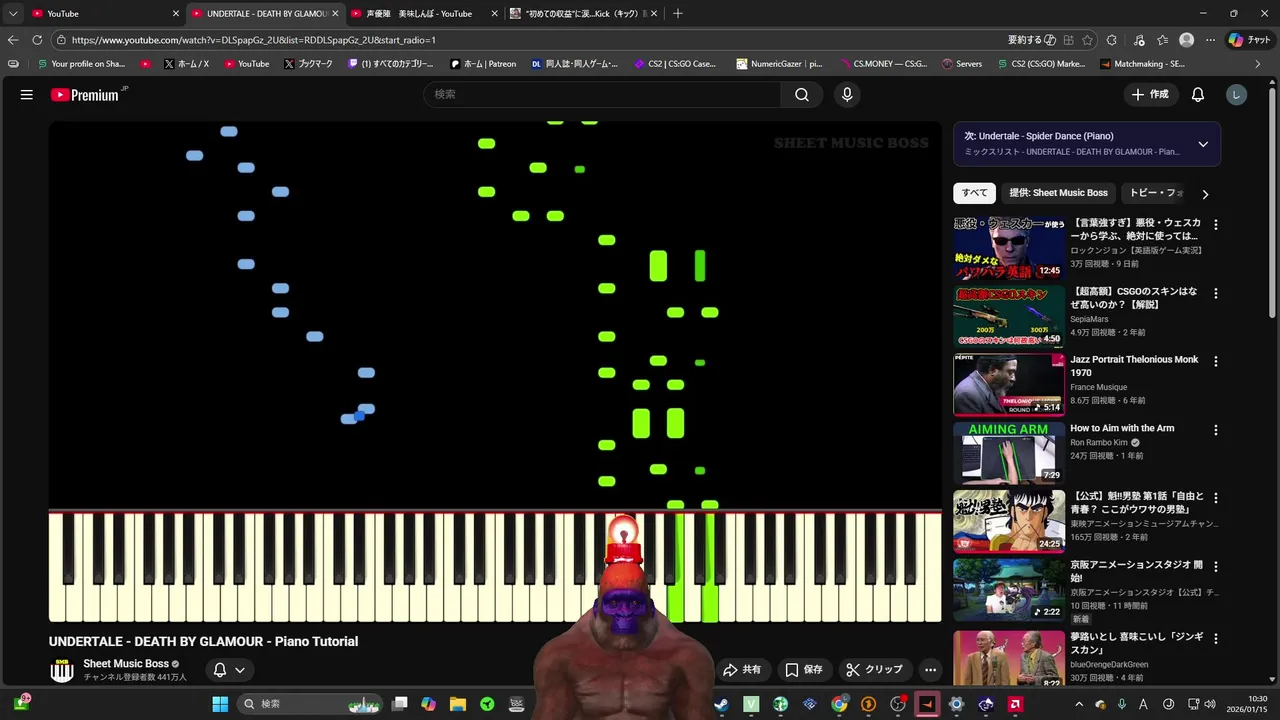Click the 保存 save button
The image size is (1280, 720).
pyautogui.click(x=804, y=670)
